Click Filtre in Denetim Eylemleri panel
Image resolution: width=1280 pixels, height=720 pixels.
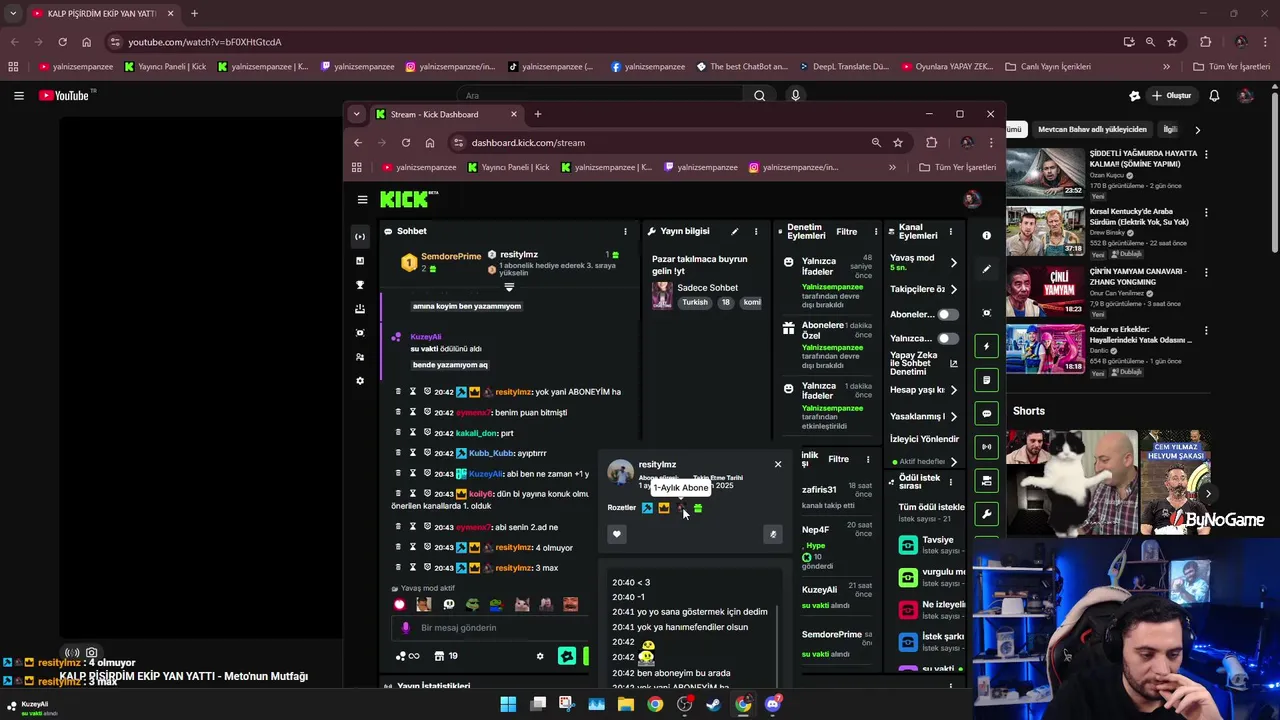tap(846, 231)
